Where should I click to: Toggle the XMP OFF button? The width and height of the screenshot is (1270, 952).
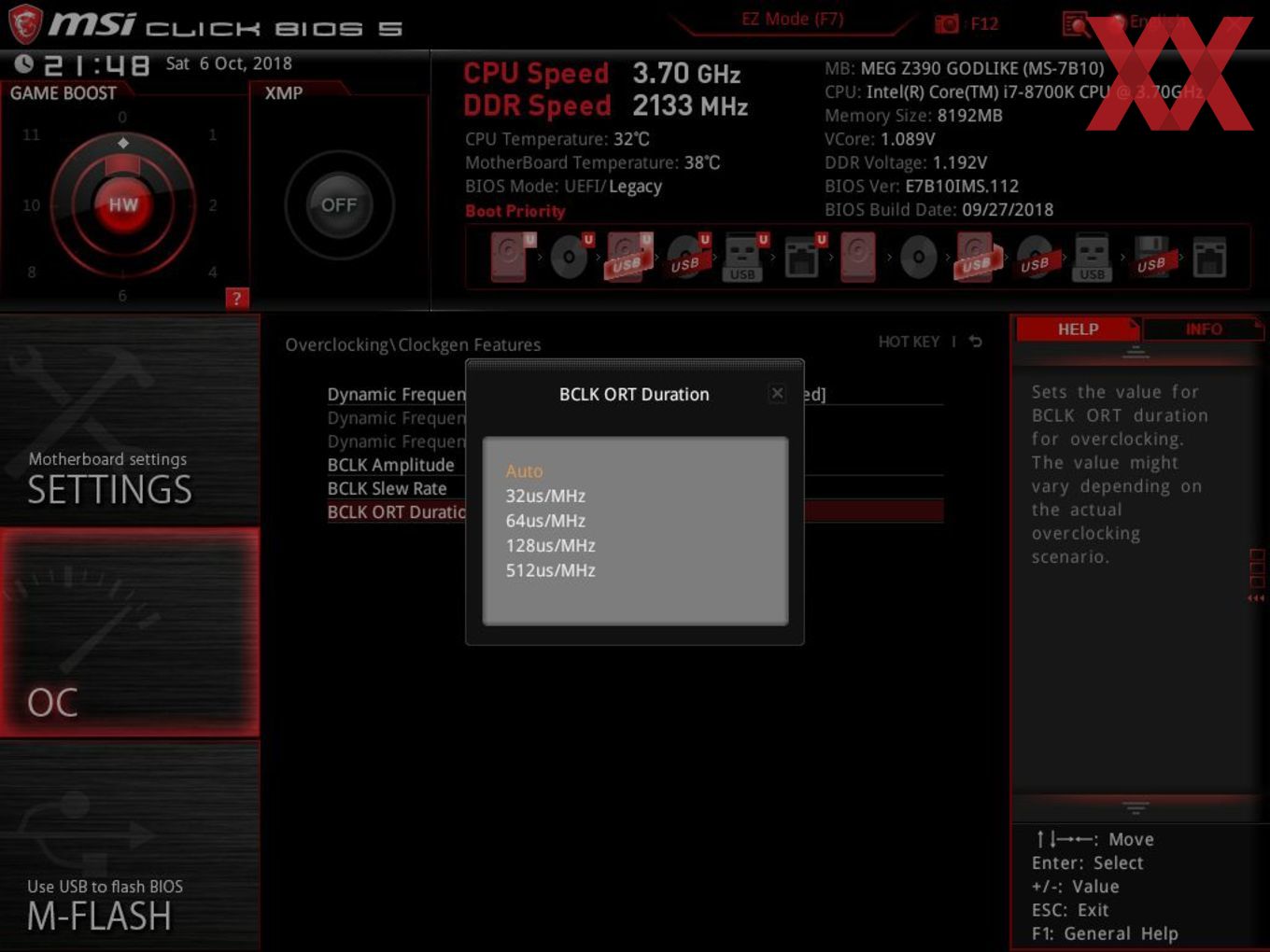click(339, 205)
